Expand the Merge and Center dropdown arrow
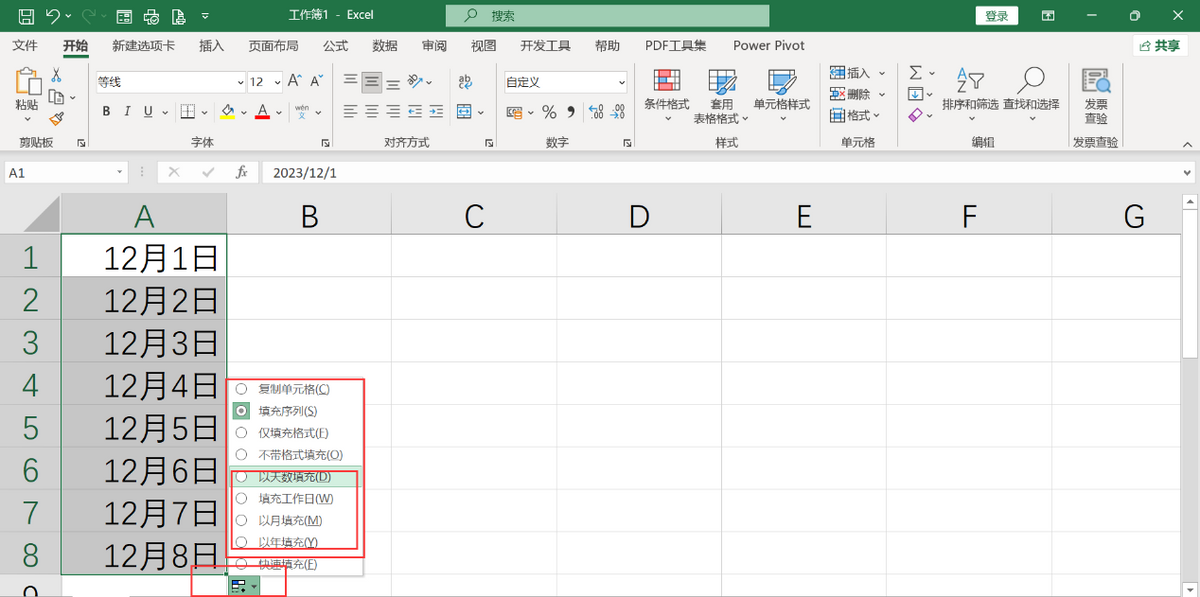This screenshot has height=597, width=1200. [x=480, y=112]
